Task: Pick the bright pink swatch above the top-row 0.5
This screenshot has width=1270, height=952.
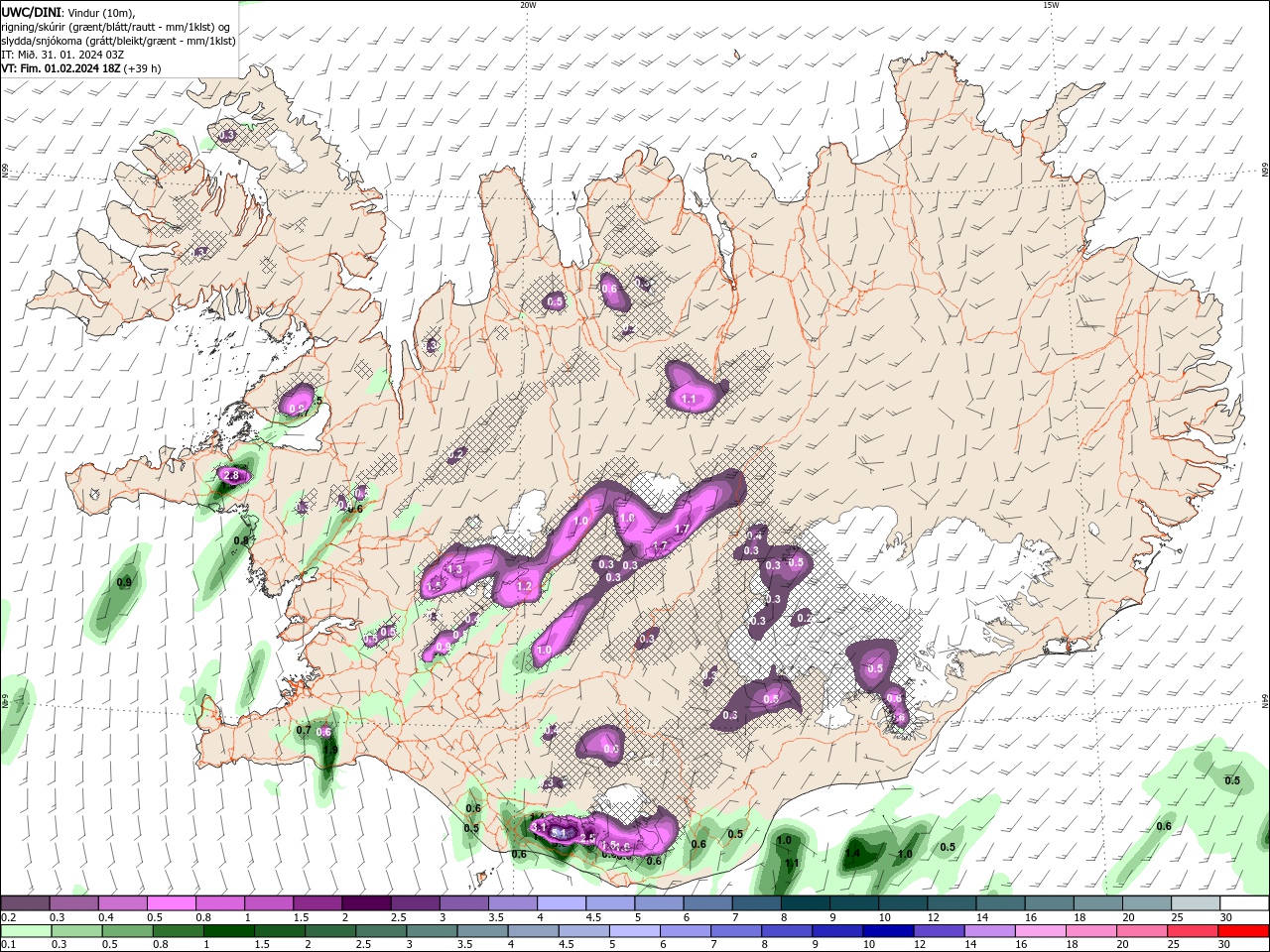Action: [x=171, y=903]
